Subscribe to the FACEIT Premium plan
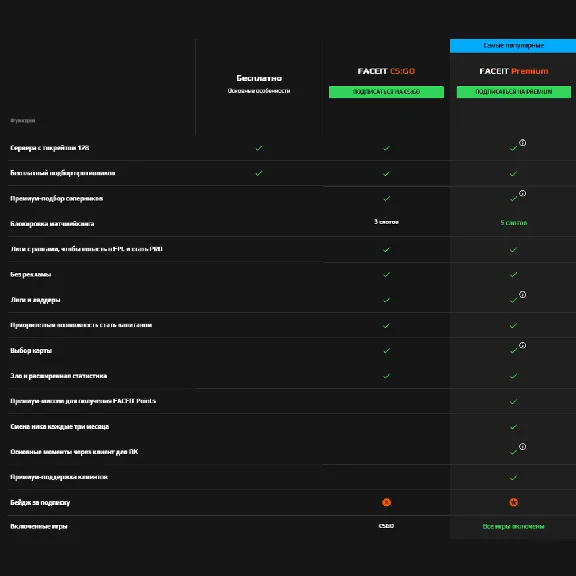This screenshot has width=576, height=576. coord(514,92)
